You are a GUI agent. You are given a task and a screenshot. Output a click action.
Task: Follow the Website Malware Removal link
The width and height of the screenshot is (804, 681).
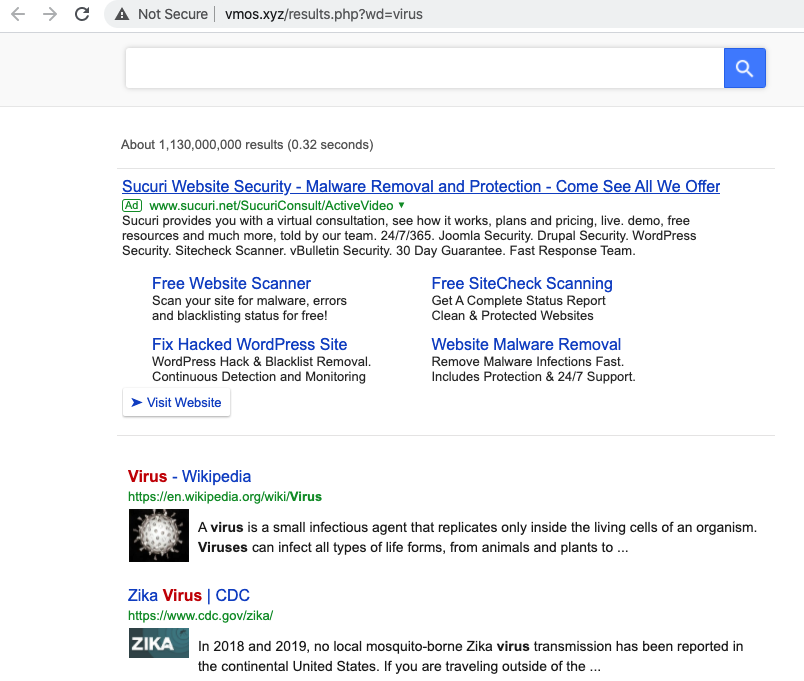click(x=526, y=344)
